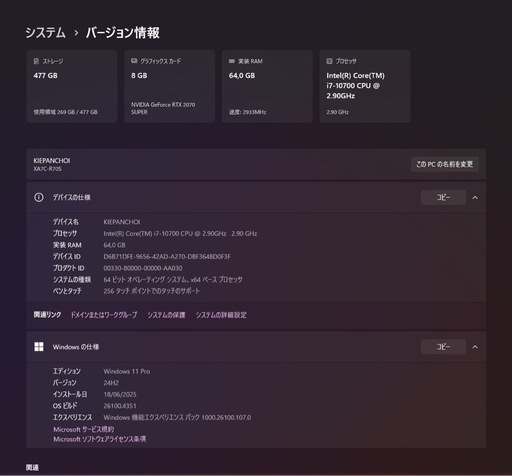
Task: Click the graphics card icon
Action: click(x=134, y=61)
